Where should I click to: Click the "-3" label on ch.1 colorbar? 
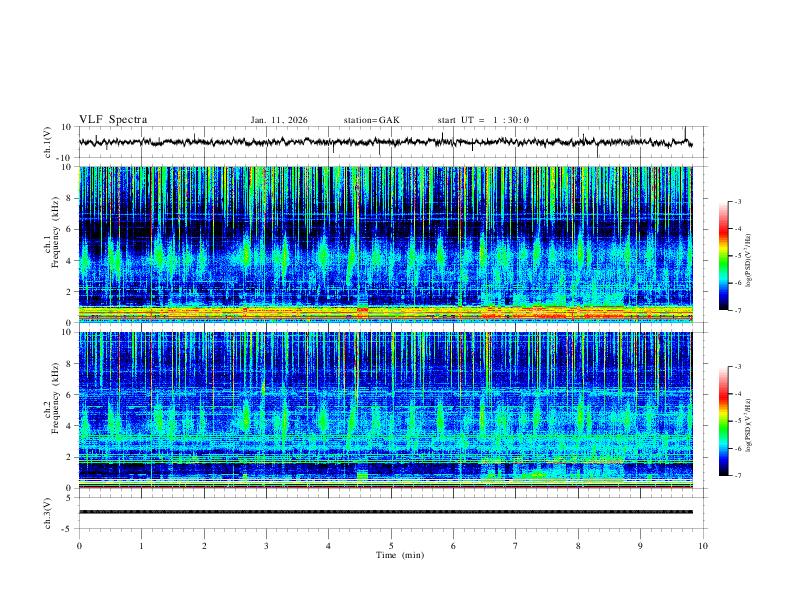coord(738,201)
